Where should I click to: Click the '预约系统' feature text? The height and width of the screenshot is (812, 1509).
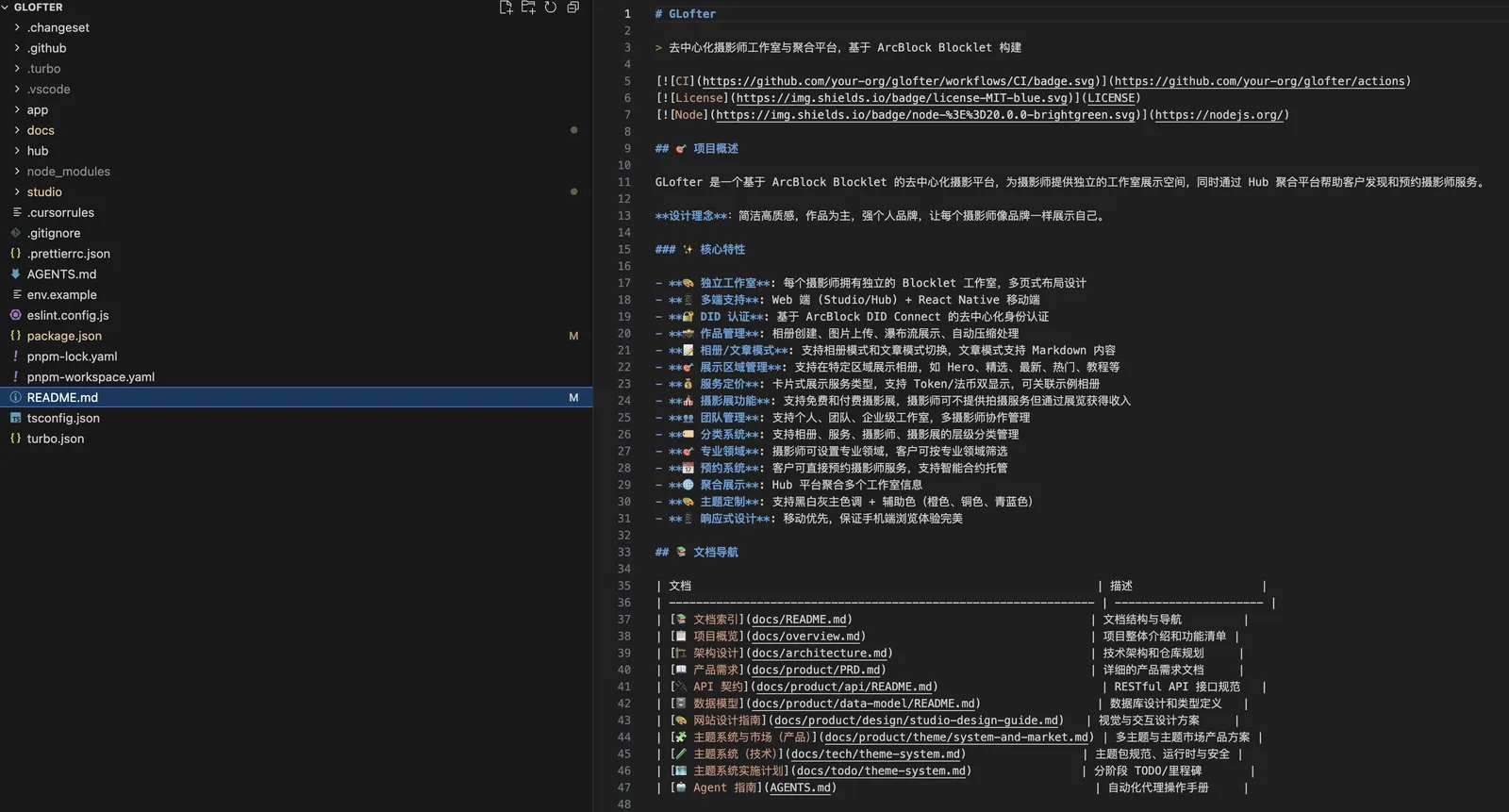pyautogui.click(x=722, y=469)
